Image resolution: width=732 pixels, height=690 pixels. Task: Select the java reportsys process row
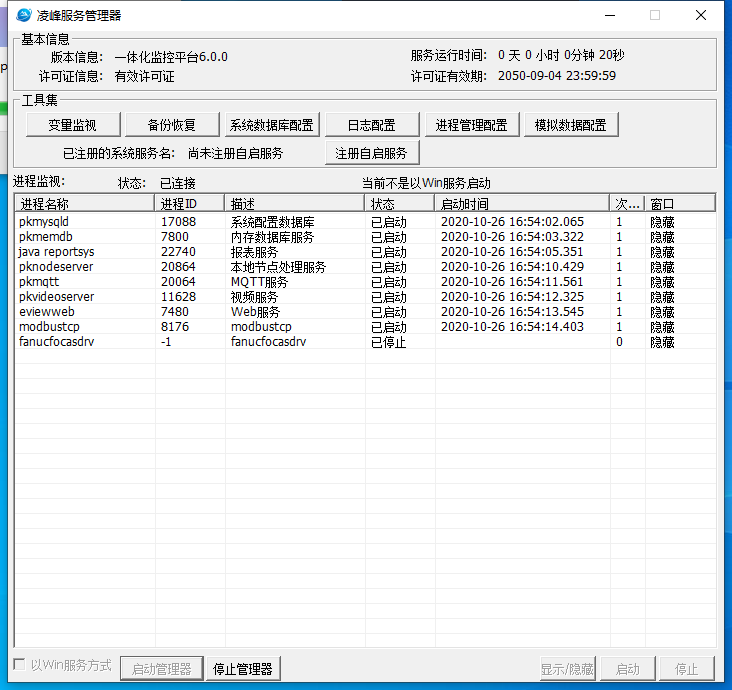(366, 252)
